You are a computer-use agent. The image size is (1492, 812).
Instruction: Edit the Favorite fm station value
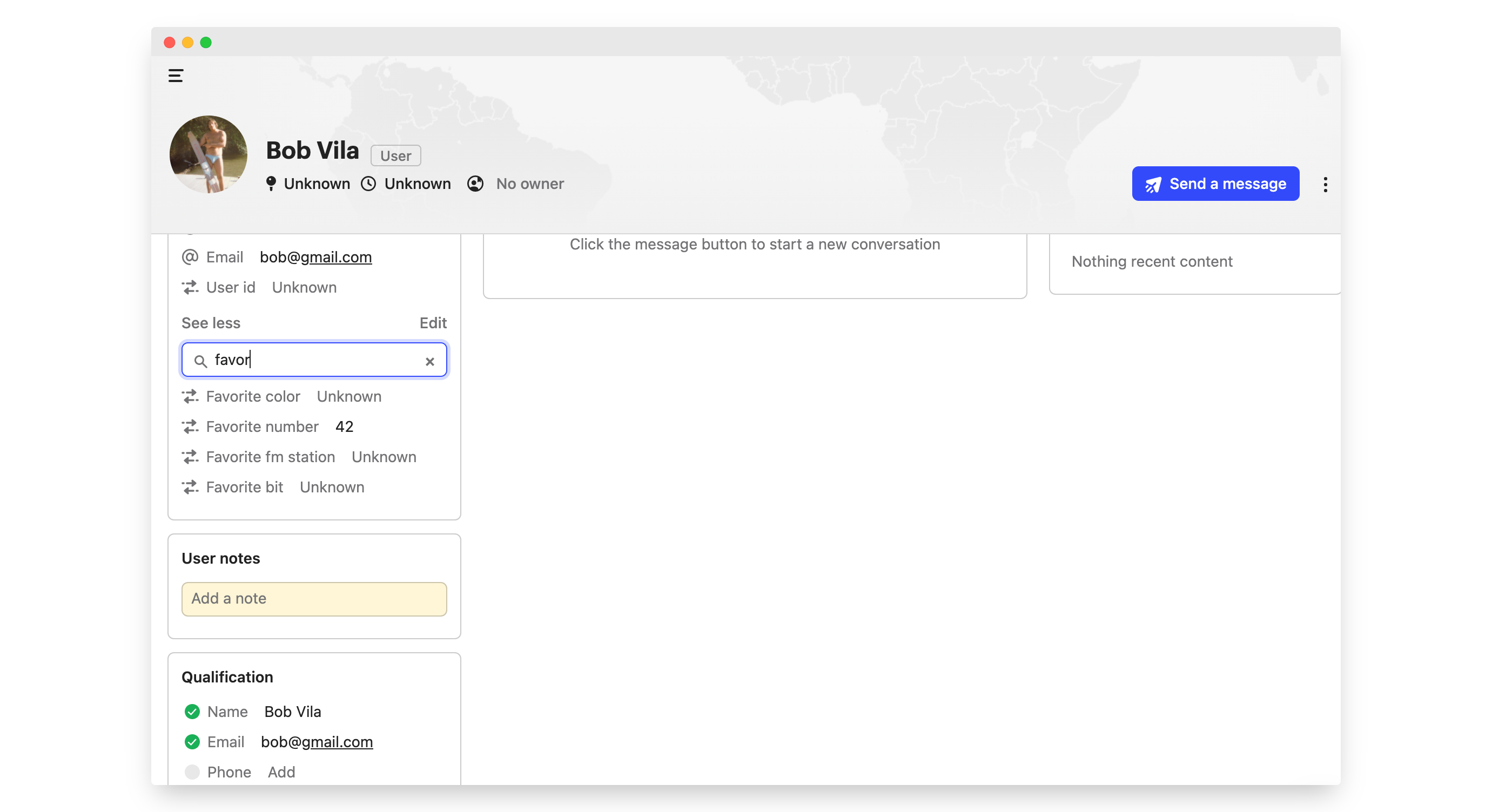(384, 457)
